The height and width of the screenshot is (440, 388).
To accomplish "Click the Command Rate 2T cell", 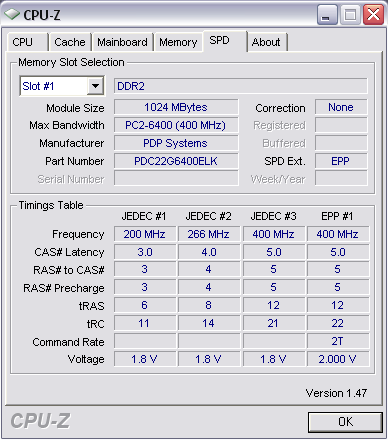I will (338, 341).
